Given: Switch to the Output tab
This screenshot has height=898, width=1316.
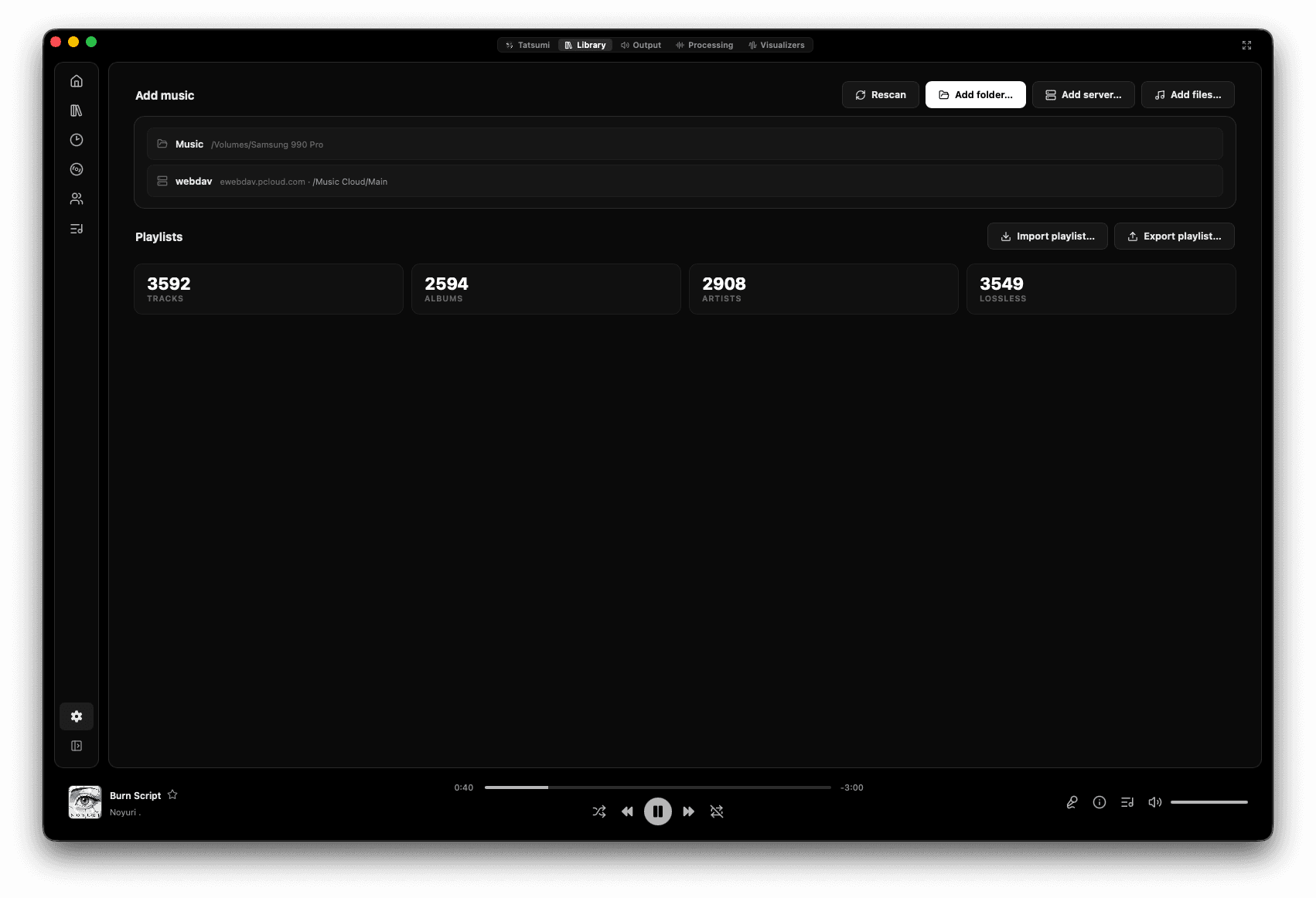Looking at the screenshot, I should tap(641, 45).
